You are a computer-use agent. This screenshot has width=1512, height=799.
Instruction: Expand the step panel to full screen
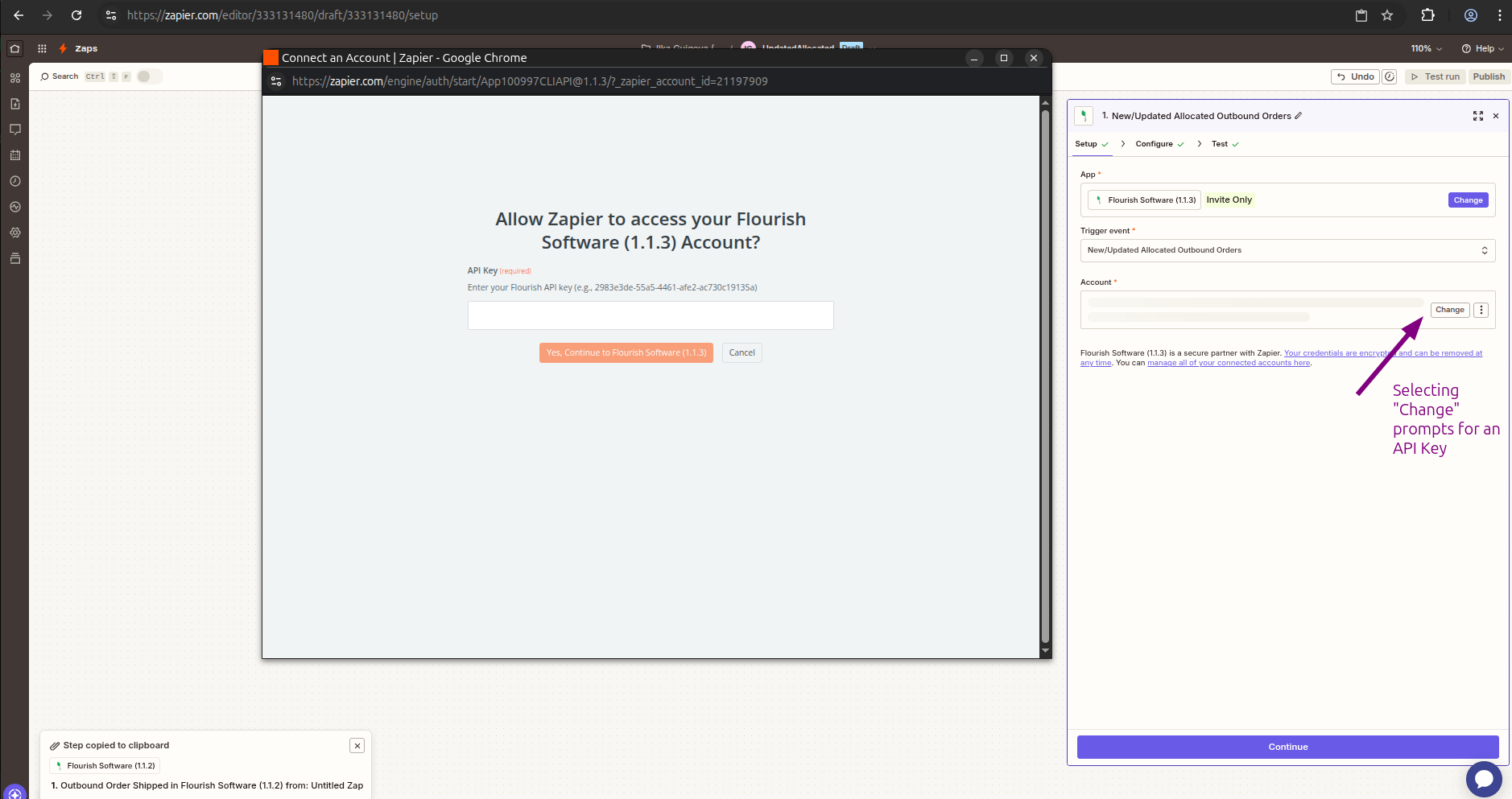1478,116
